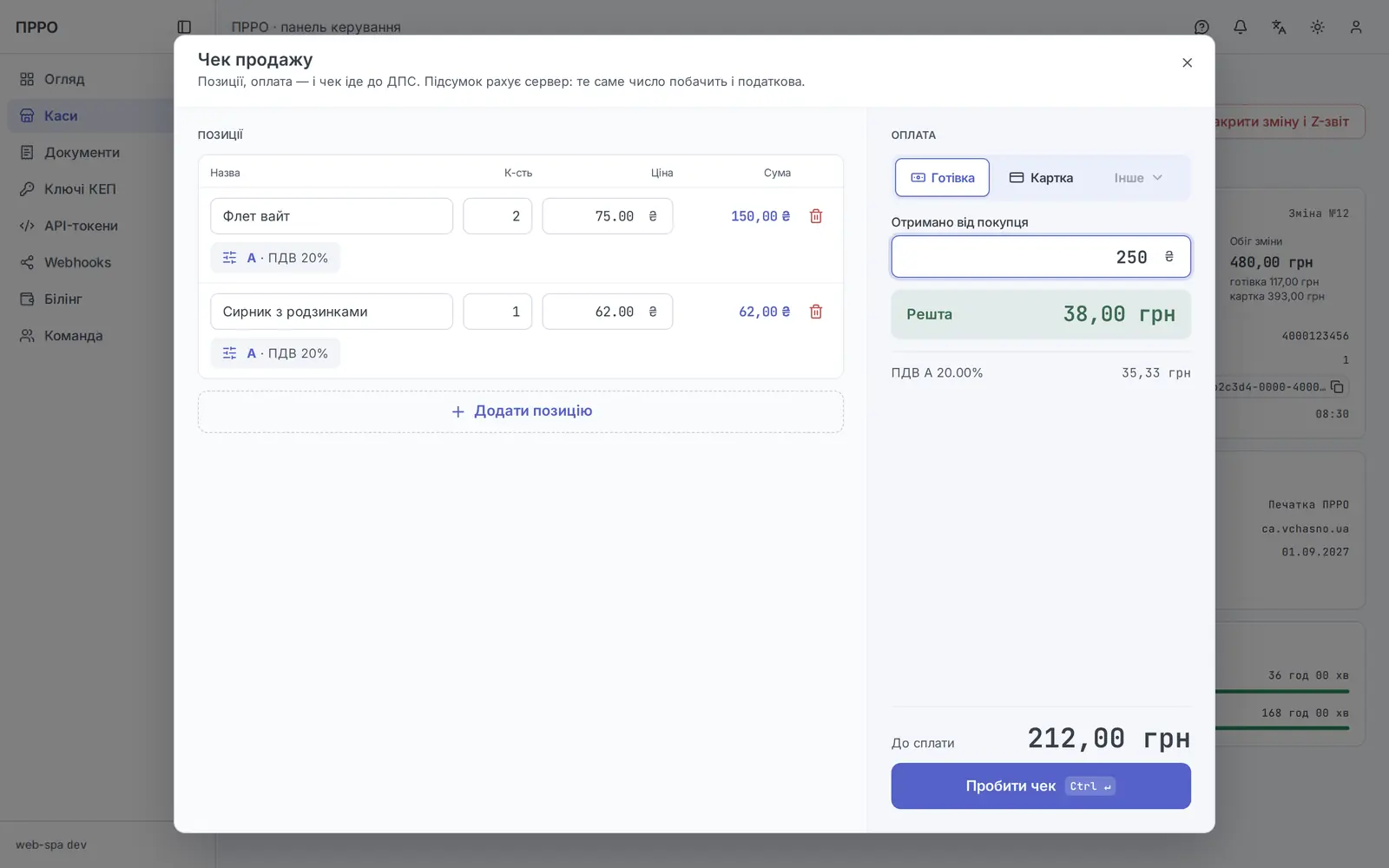The width and height of the screenshot is (1389, 868).
Task: Click Додати позицію button
Action: coord(521,411)
